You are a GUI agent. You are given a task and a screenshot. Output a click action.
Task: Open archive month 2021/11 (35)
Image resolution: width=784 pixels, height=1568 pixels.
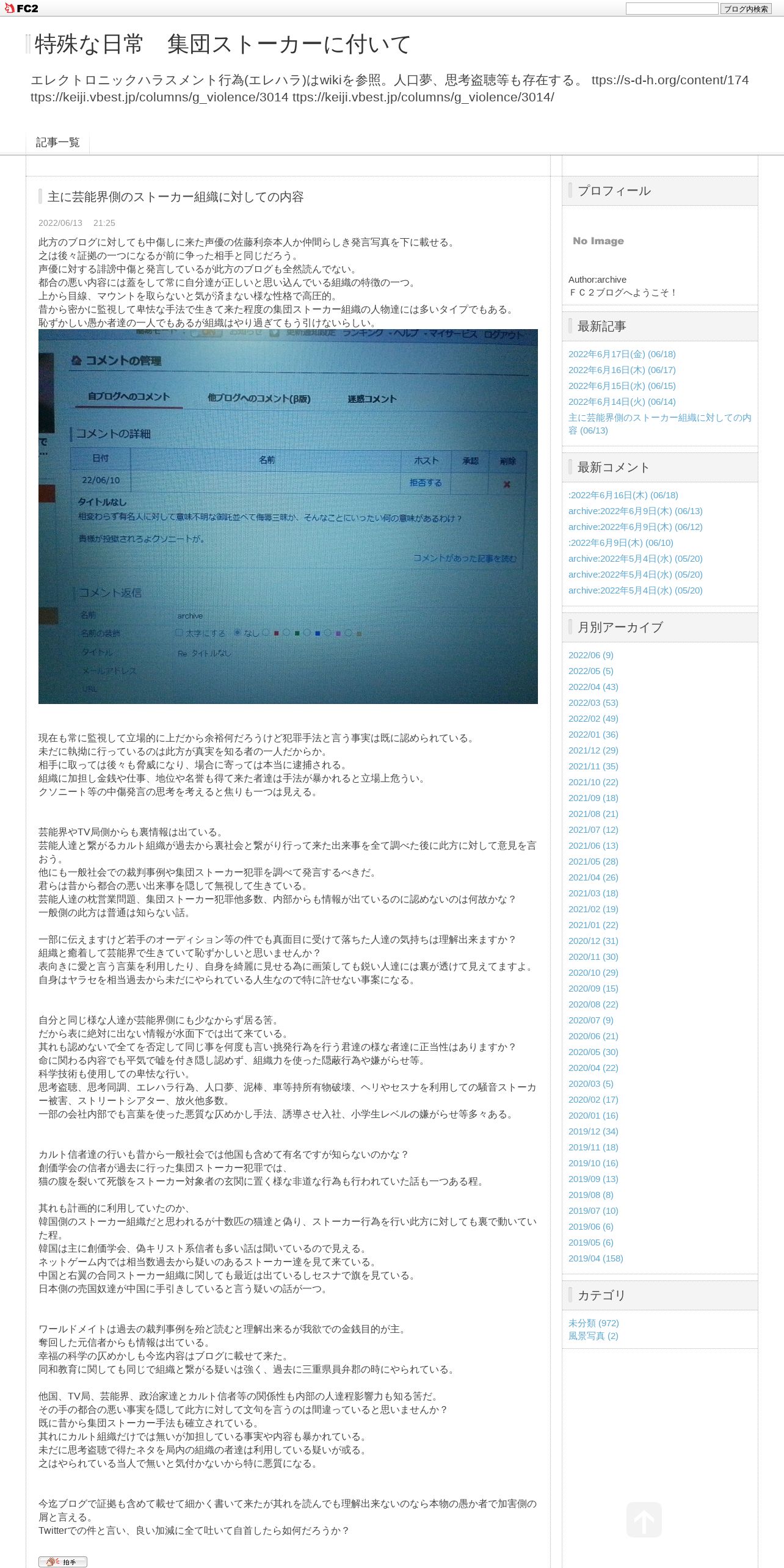(x=593, y=766)
